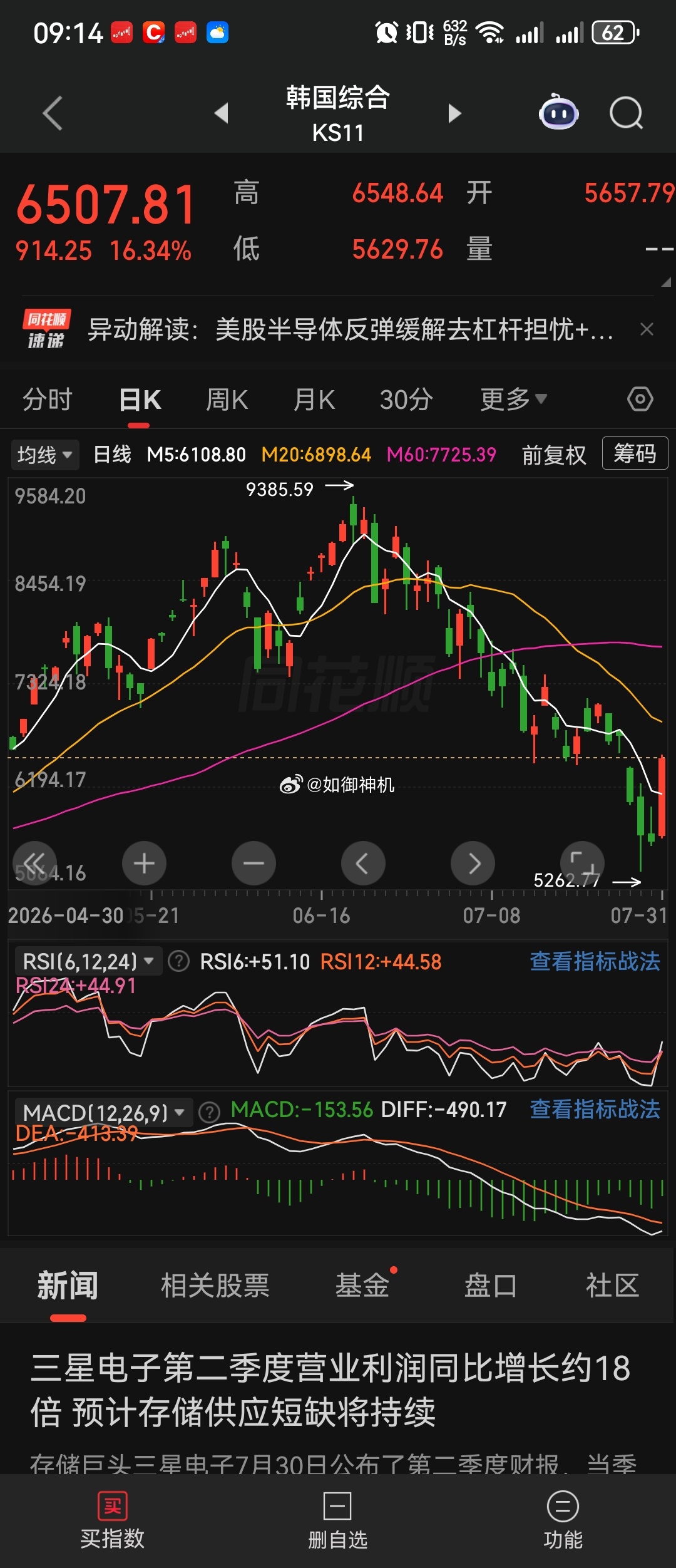Tap the back arrow in header
The height and width of the screenshot is (1568, 676).
click(53, 113)
